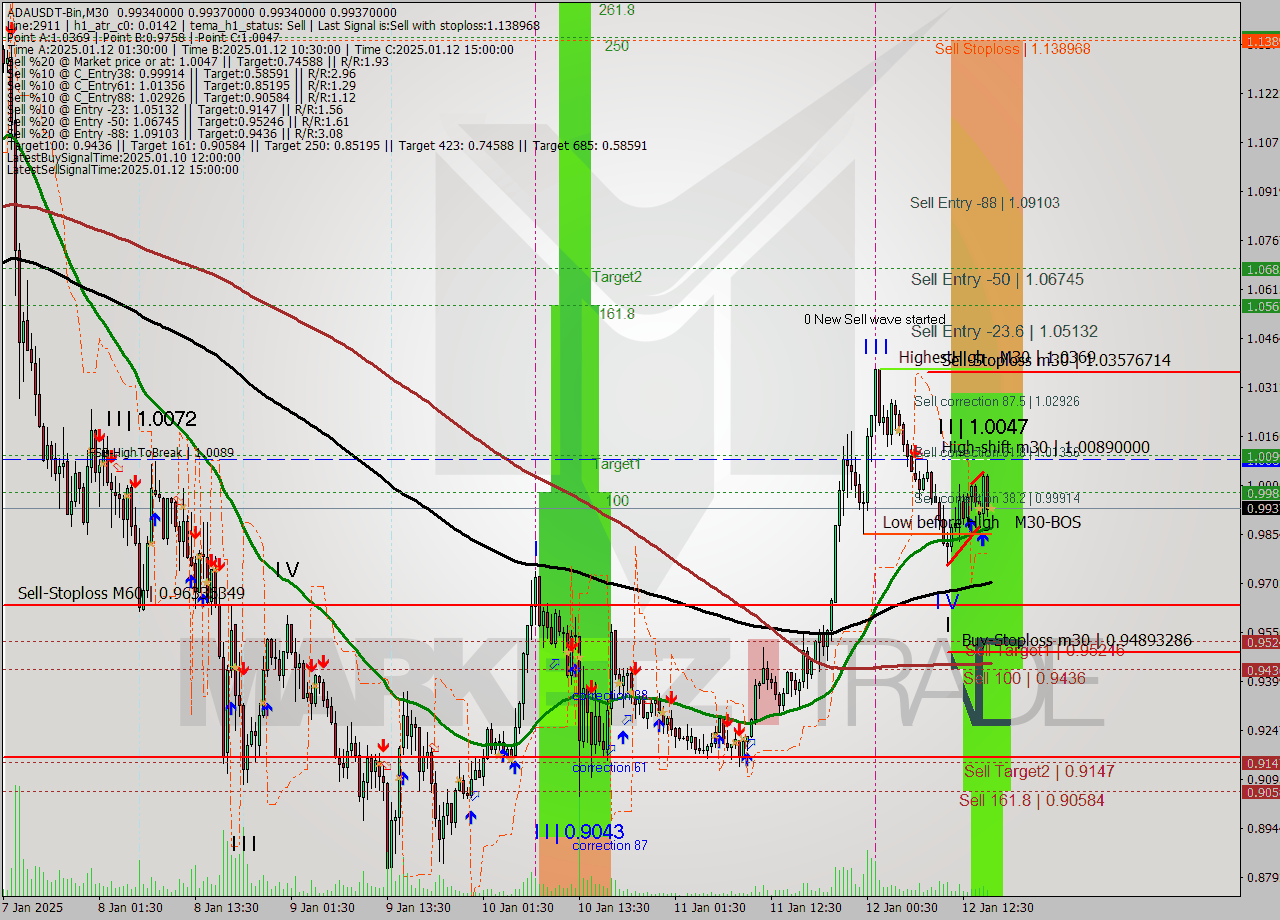Click the 'Target2' label on green bar
Image resolution: width=1280 pixels, height=920 pixels.
(x=616, y=277)
